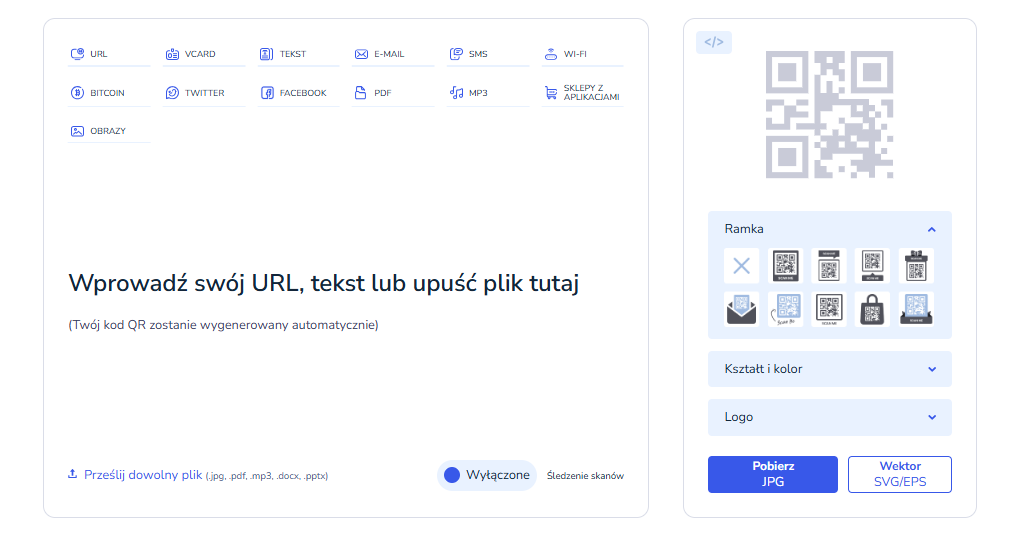Open the PDF QR type

(x=393, y=93)
